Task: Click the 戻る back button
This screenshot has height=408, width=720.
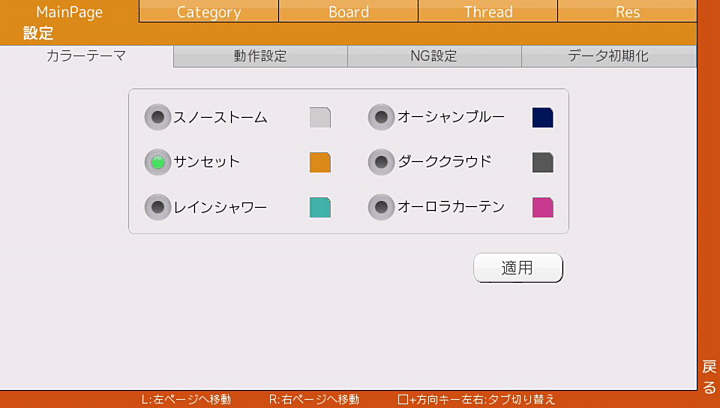Action: pos(708,376)
